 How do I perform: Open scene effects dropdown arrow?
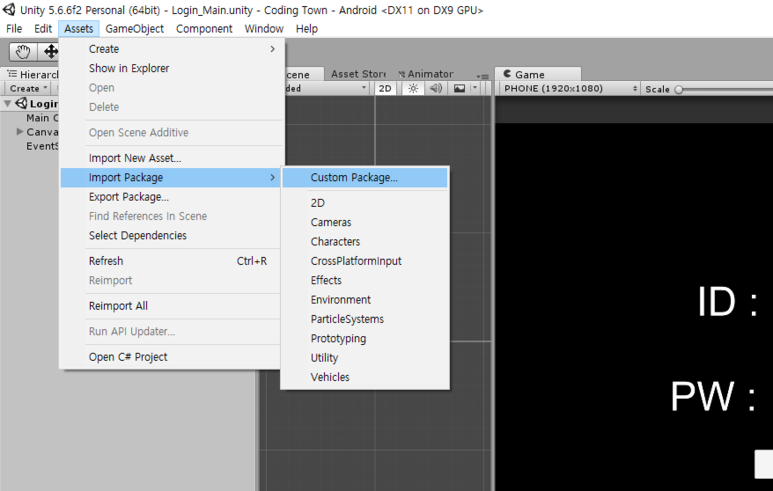474,88
